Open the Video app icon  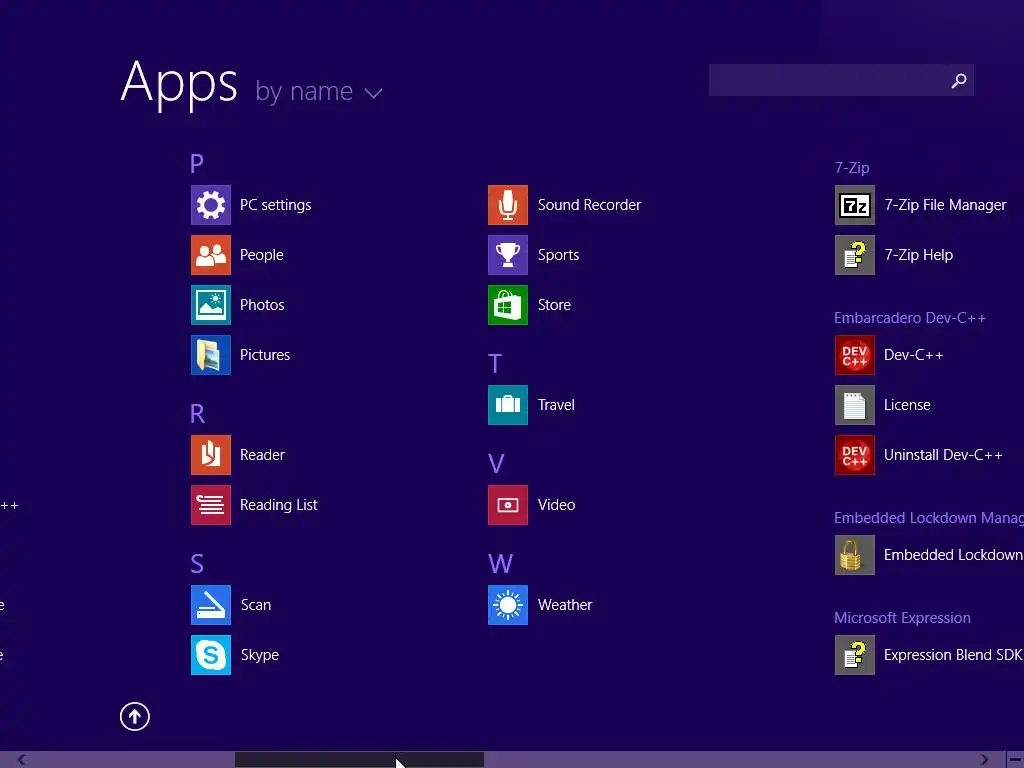[507, 505]
